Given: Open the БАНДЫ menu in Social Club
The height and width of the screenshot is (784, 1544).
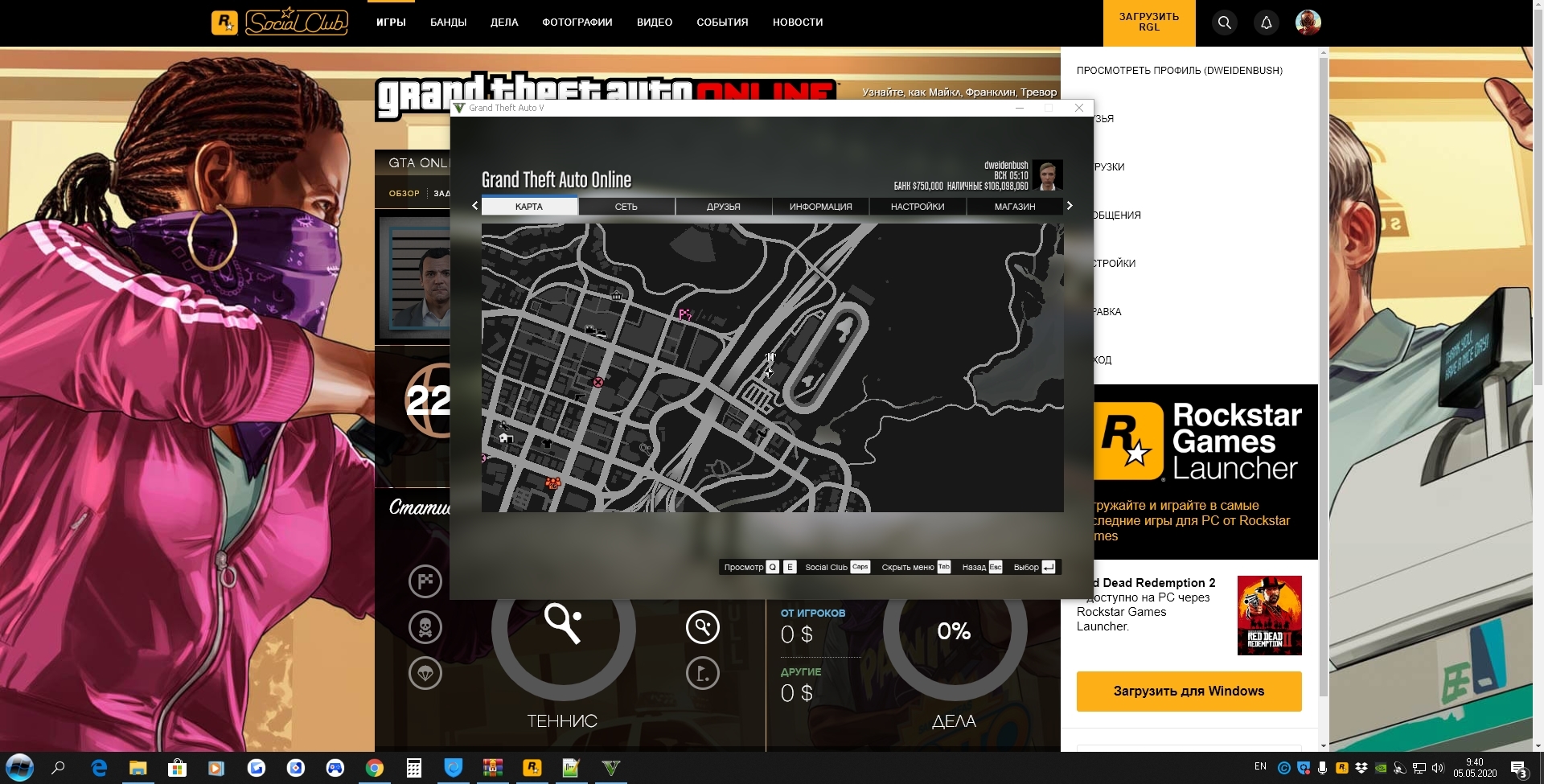Looking at the screenshot, I should pos(448,23).
